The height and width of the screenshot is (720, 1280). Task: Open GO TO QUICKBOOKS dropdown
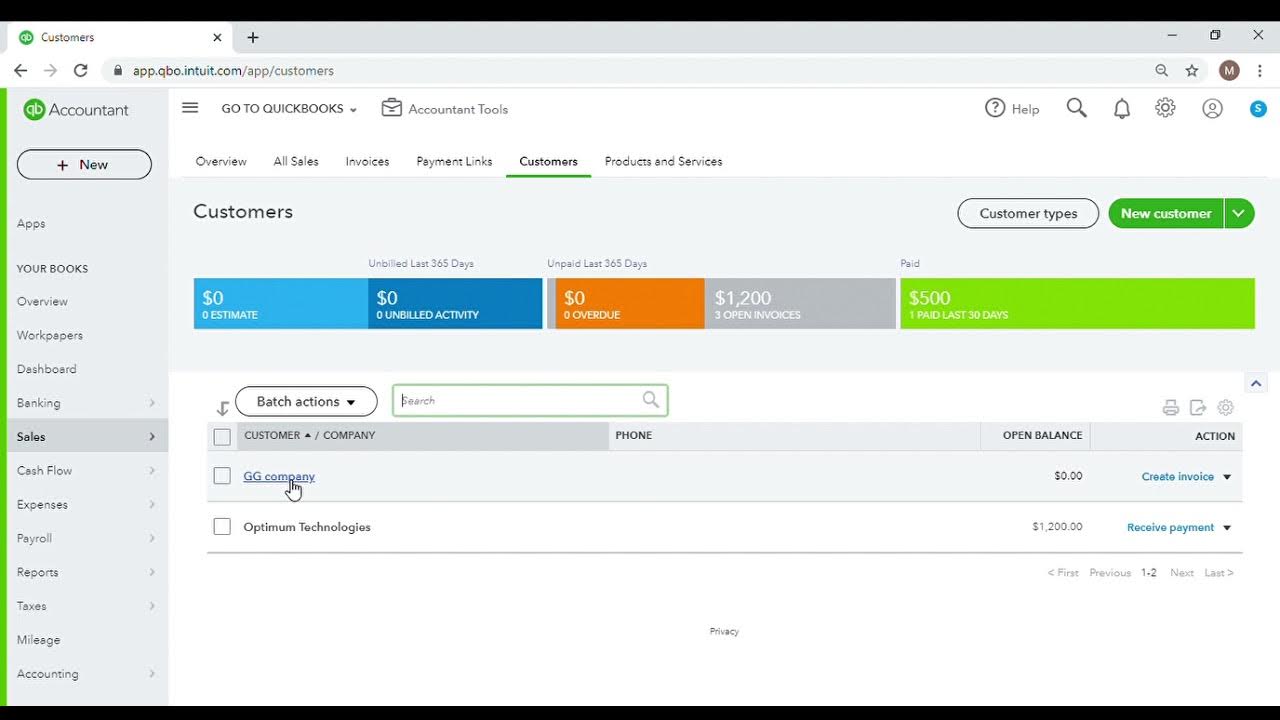tap(289, 109)
